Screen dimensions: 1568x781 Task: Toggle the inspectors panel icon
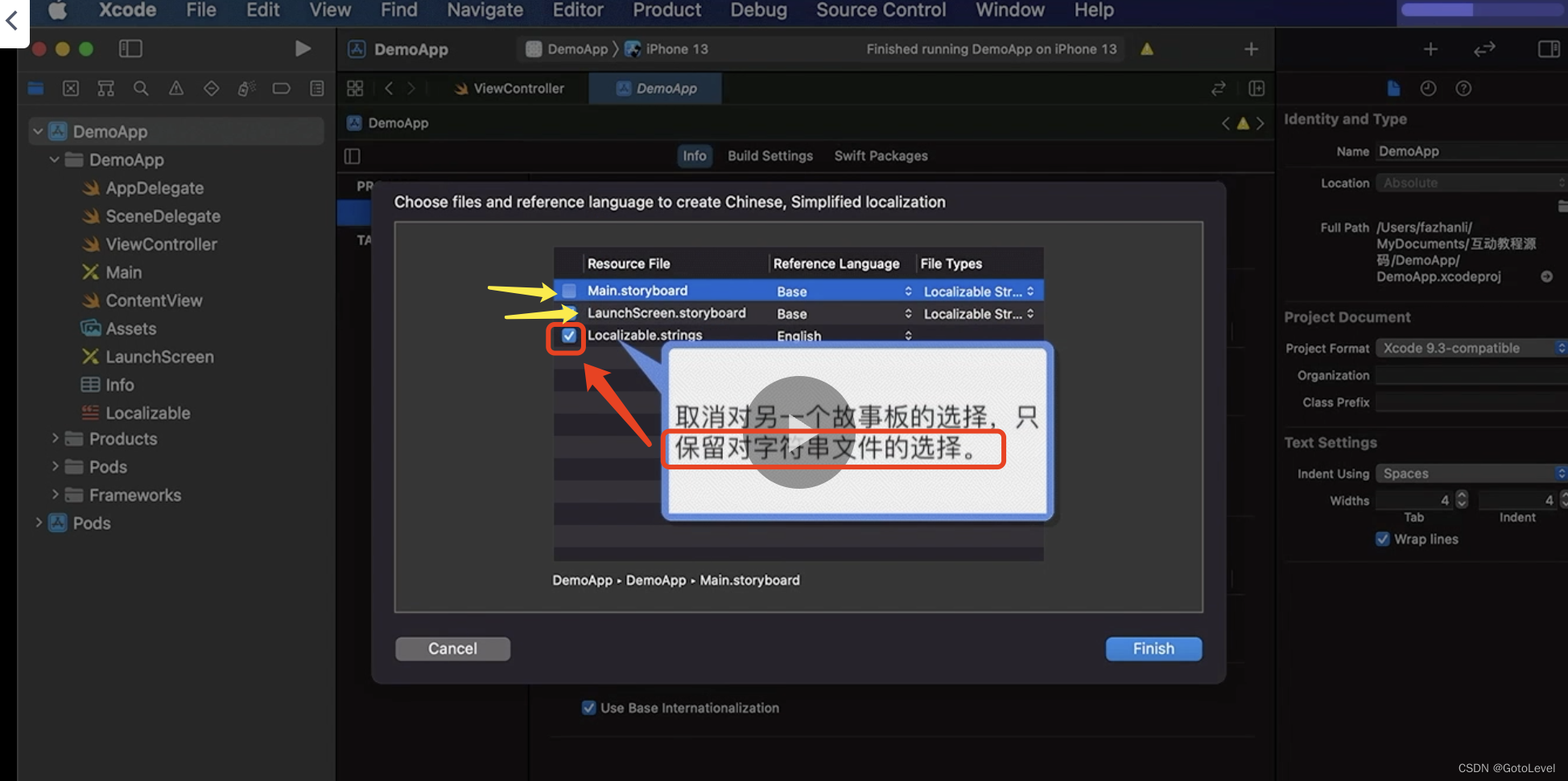click(1549, 49)
